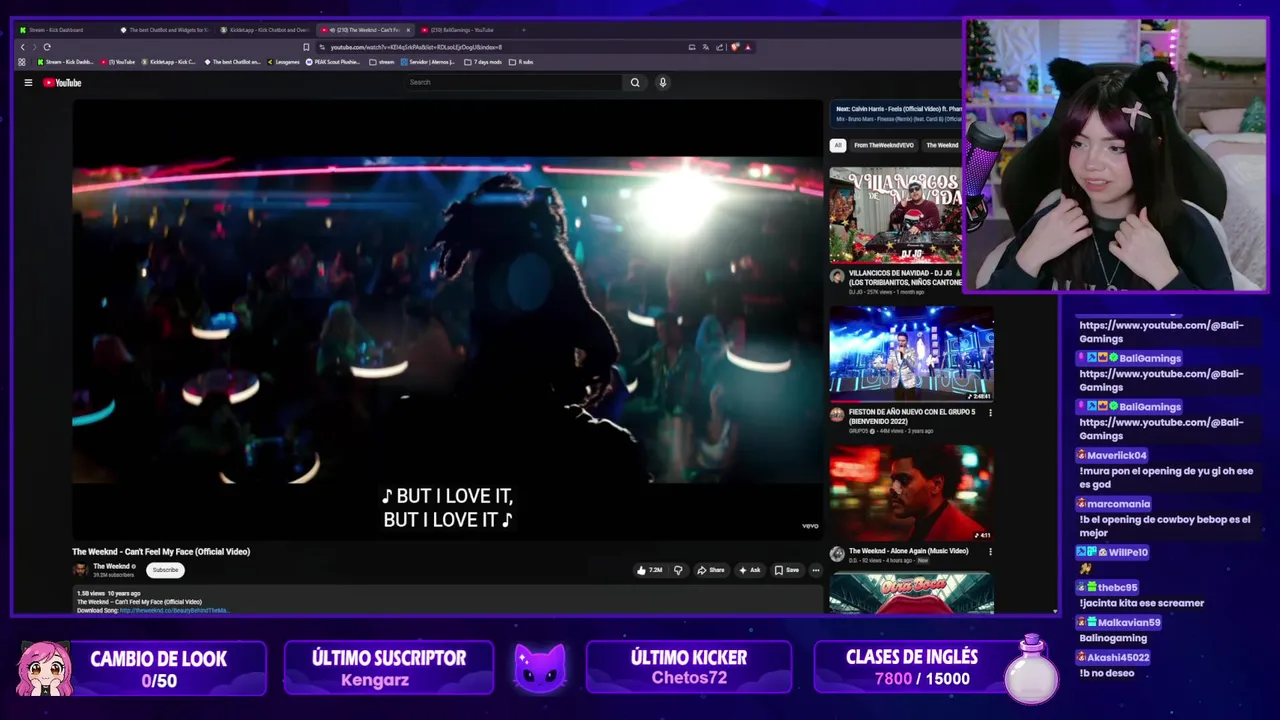The height and width of the screenshot is (720, 1280).
Task: Click WillPe10 username in chat
Action: 1128,552
